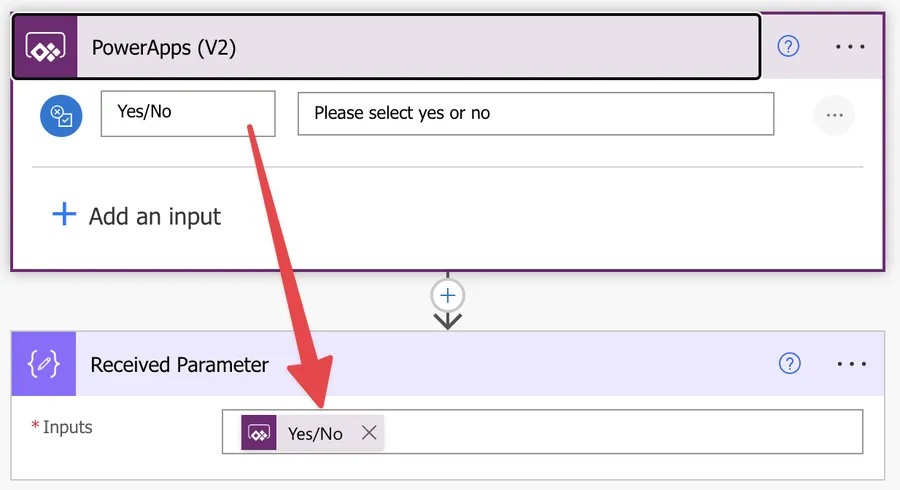Open the Received Parameter ellipsis menu
900x490 pixels.
coord(850,364)
